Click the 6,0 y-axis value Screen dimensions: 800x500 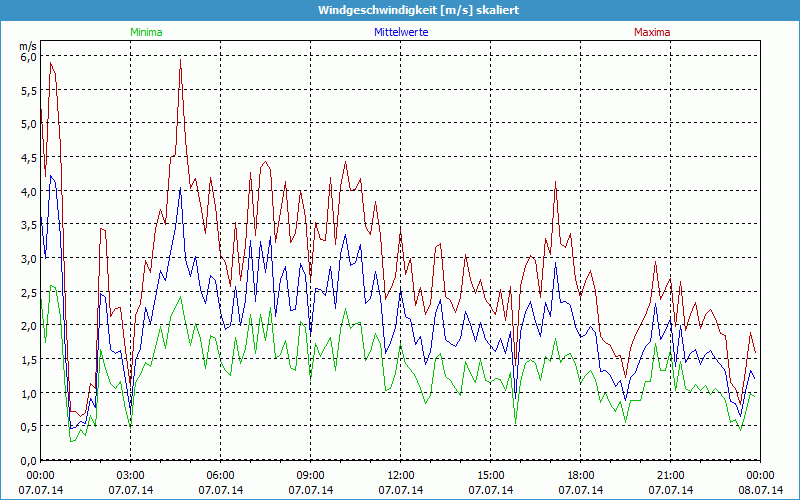click(29, 57)
